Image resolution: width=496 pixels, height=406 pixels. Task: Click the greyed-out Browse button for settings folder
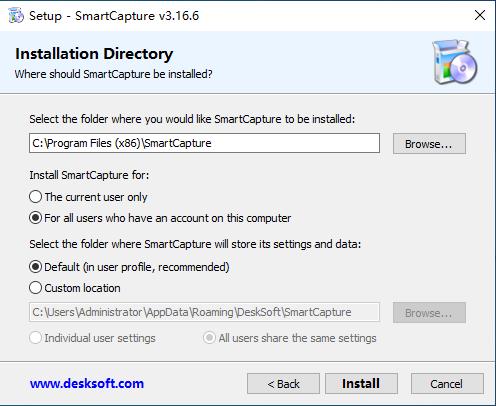pos(429,313)
